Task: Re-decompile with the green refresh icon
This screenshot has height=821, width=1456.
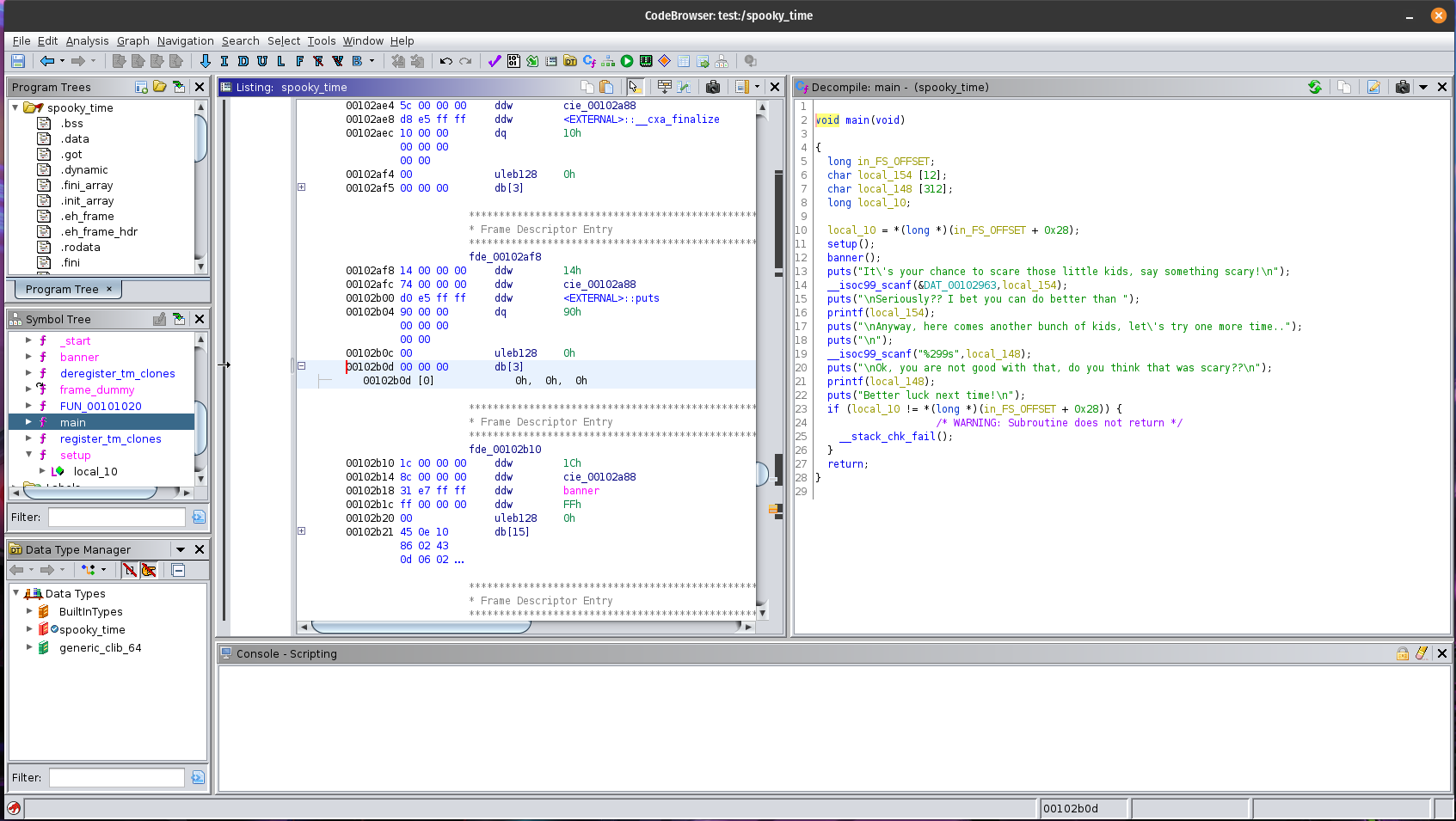Action: [x=1314, y=87]
